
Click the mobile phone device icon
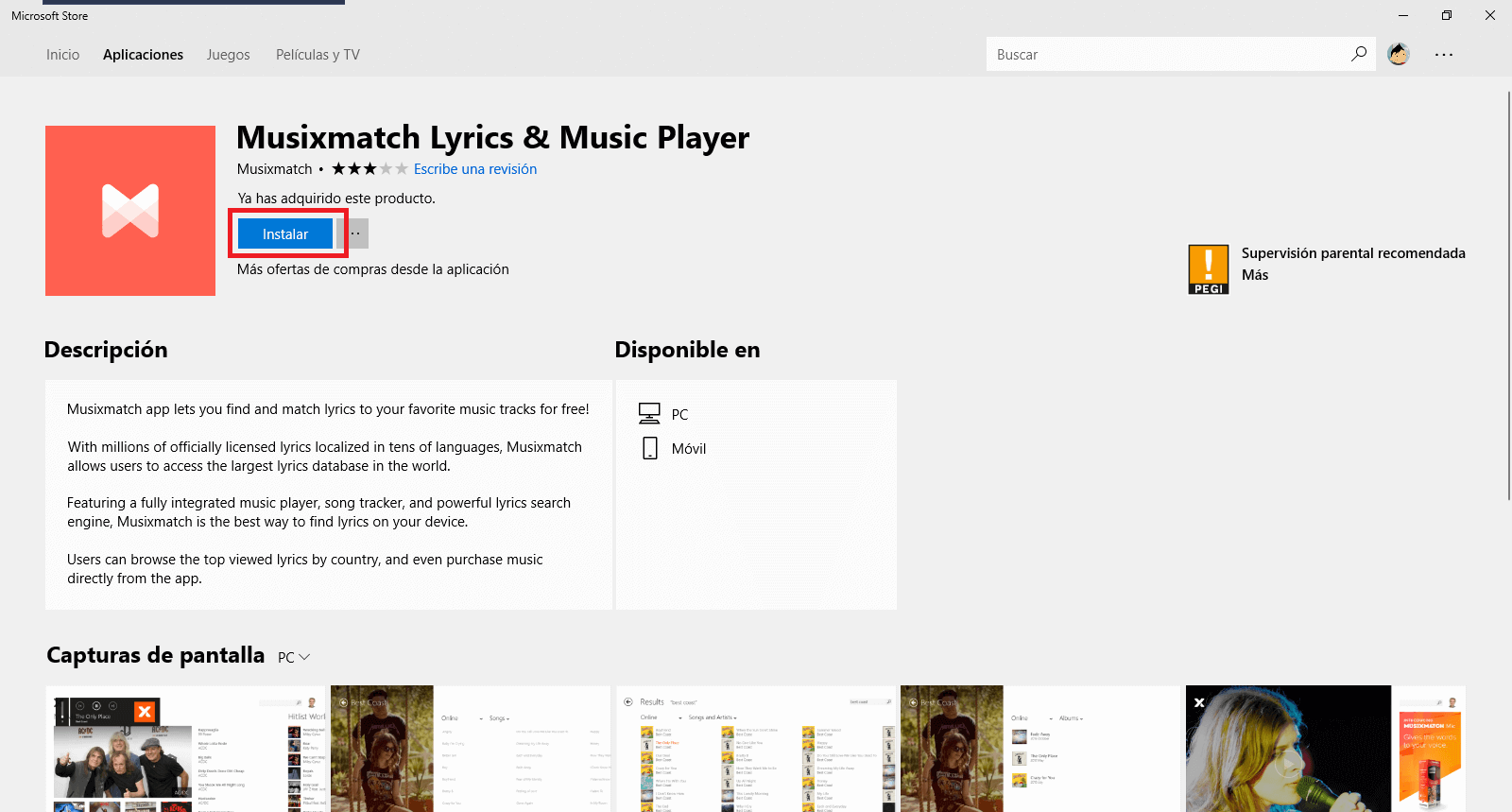pyautogui.click(x=650, y=448)
